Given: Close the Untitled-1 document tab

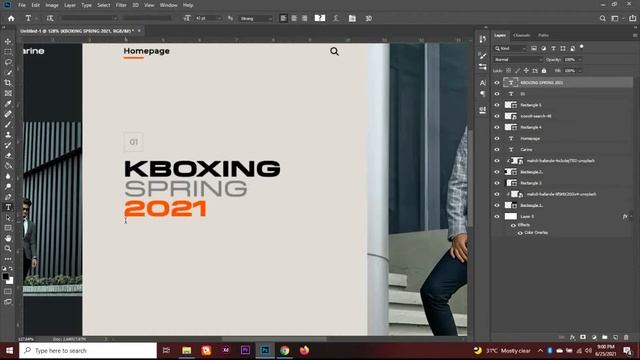Looking at the screenshot, I should 139,31.
